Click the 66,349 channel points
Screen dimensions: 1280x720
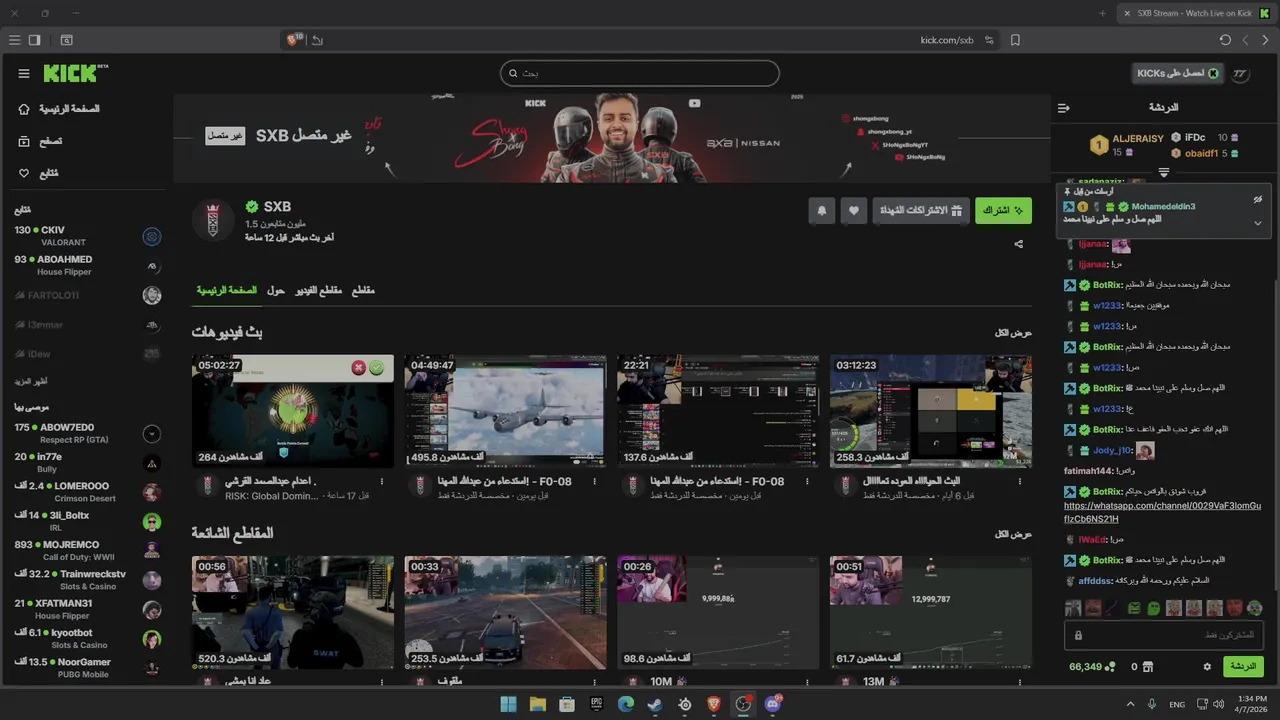click(1092, 667)
